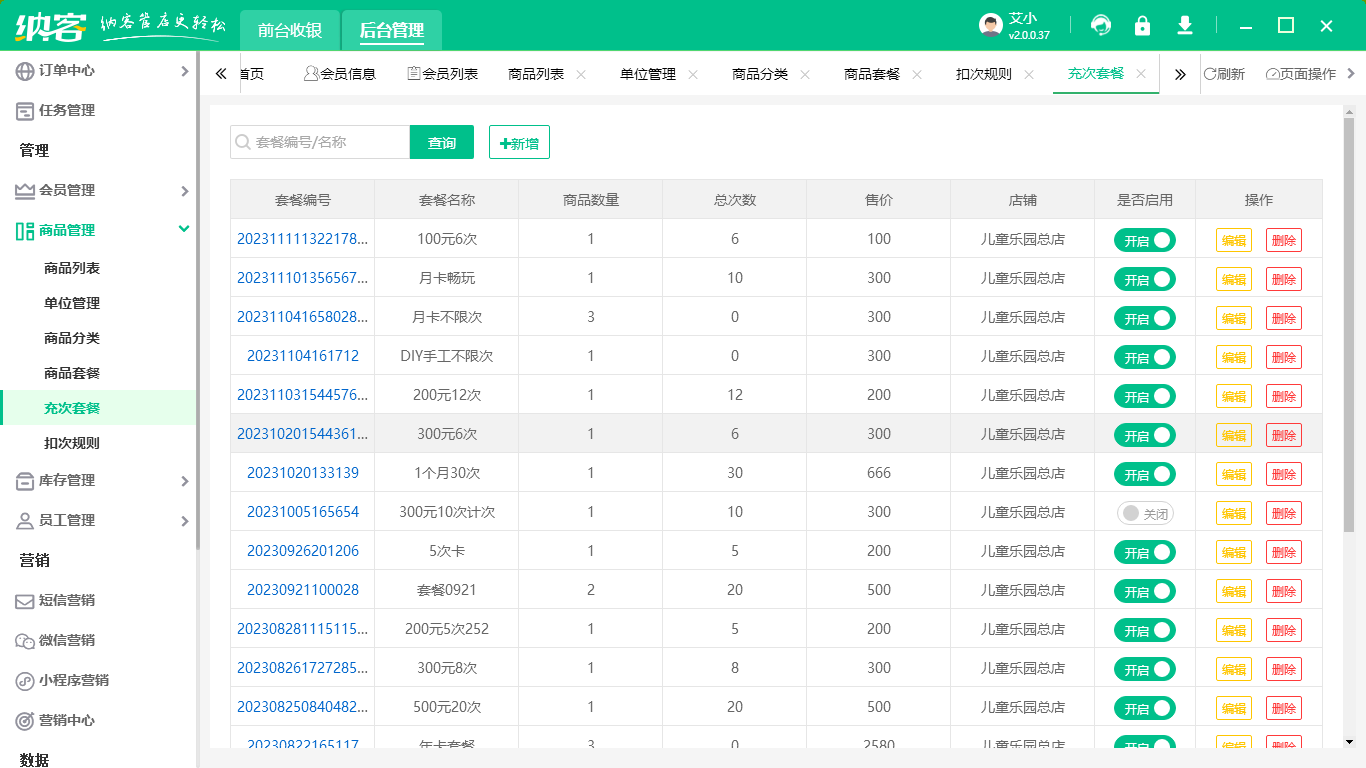Screen dimensions: 1366x768
Task: Edit the 500元20次 package
Action: pos(1234,708)
